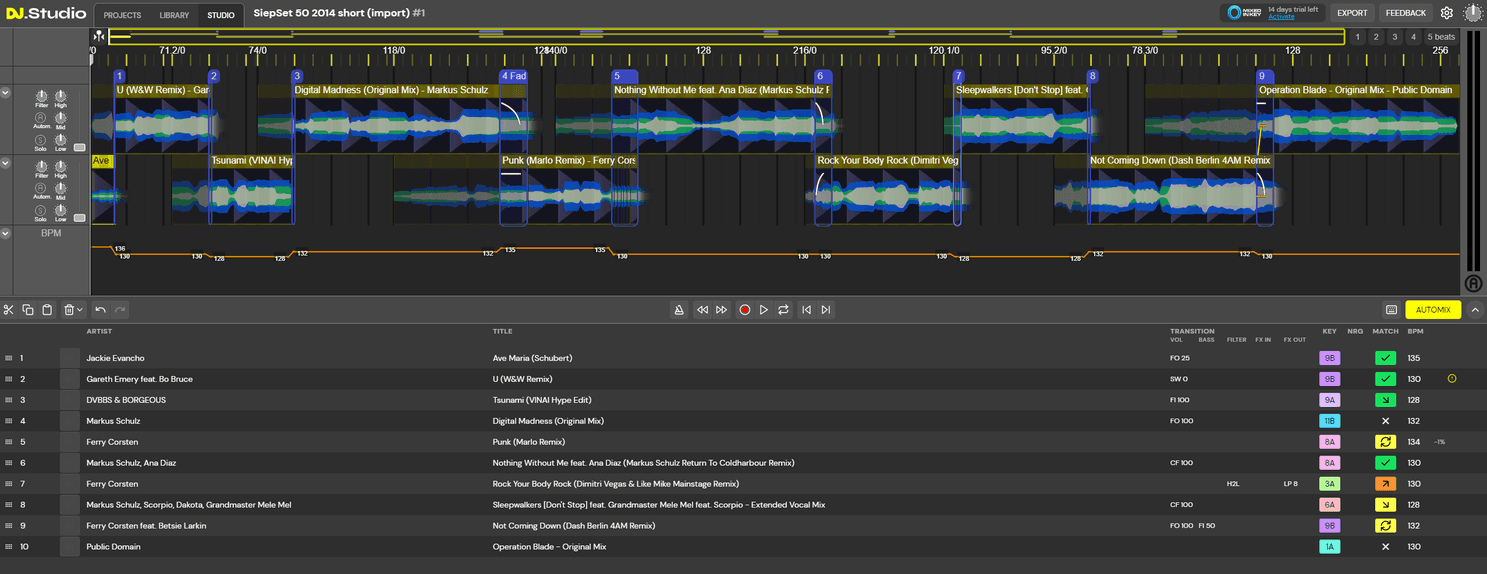Click the trash delete icon
The image size is (1487, 574).
pyautogui.click(x=69, y=310)
